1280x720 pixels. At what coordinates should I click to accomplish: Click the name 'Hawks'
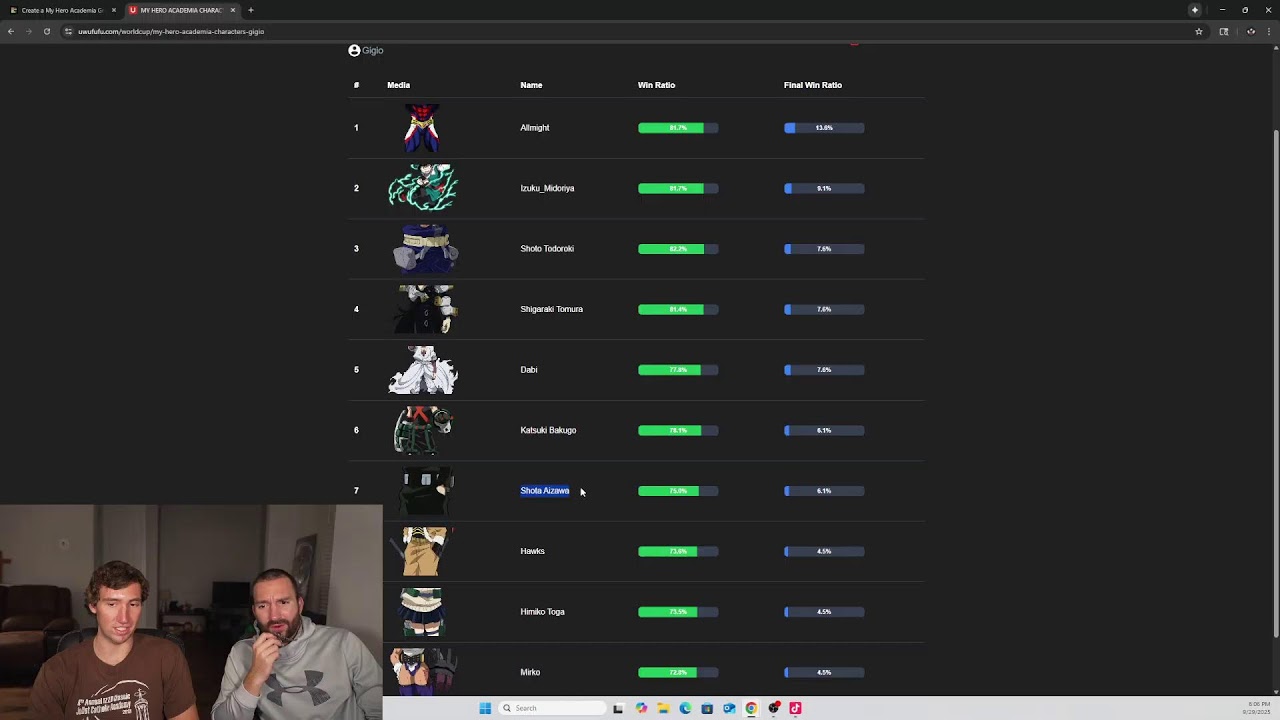point(532,551)
